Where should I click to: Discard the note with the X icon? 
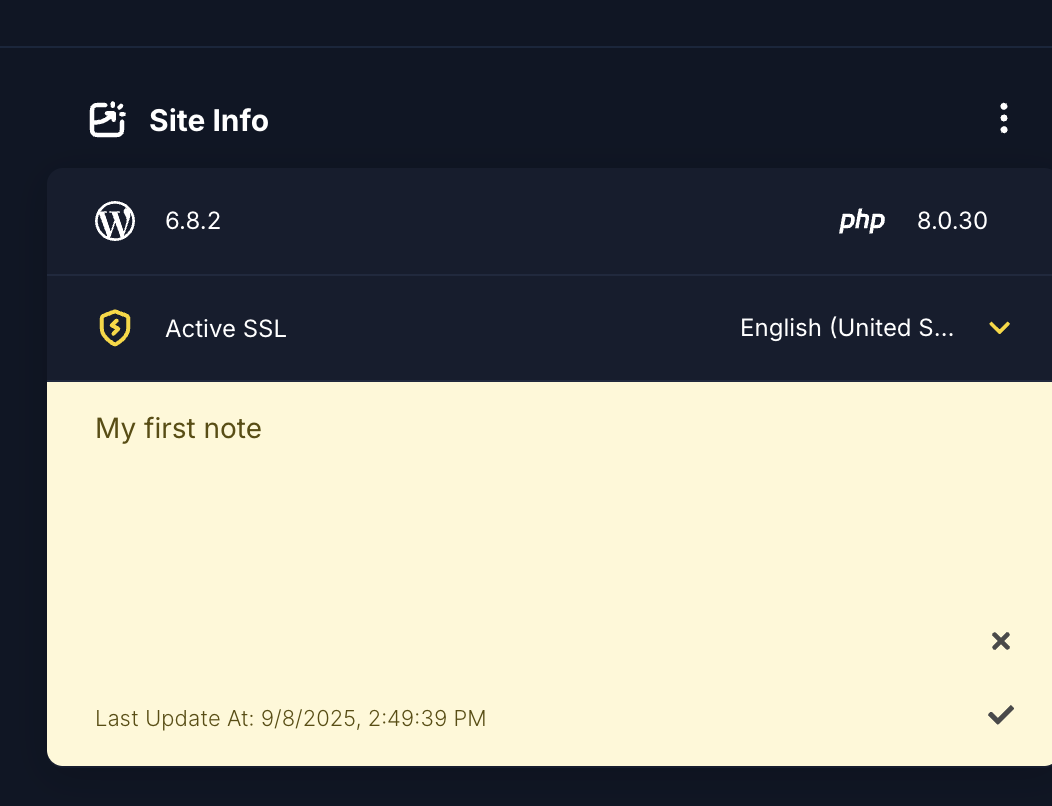tap(1001, 641)
